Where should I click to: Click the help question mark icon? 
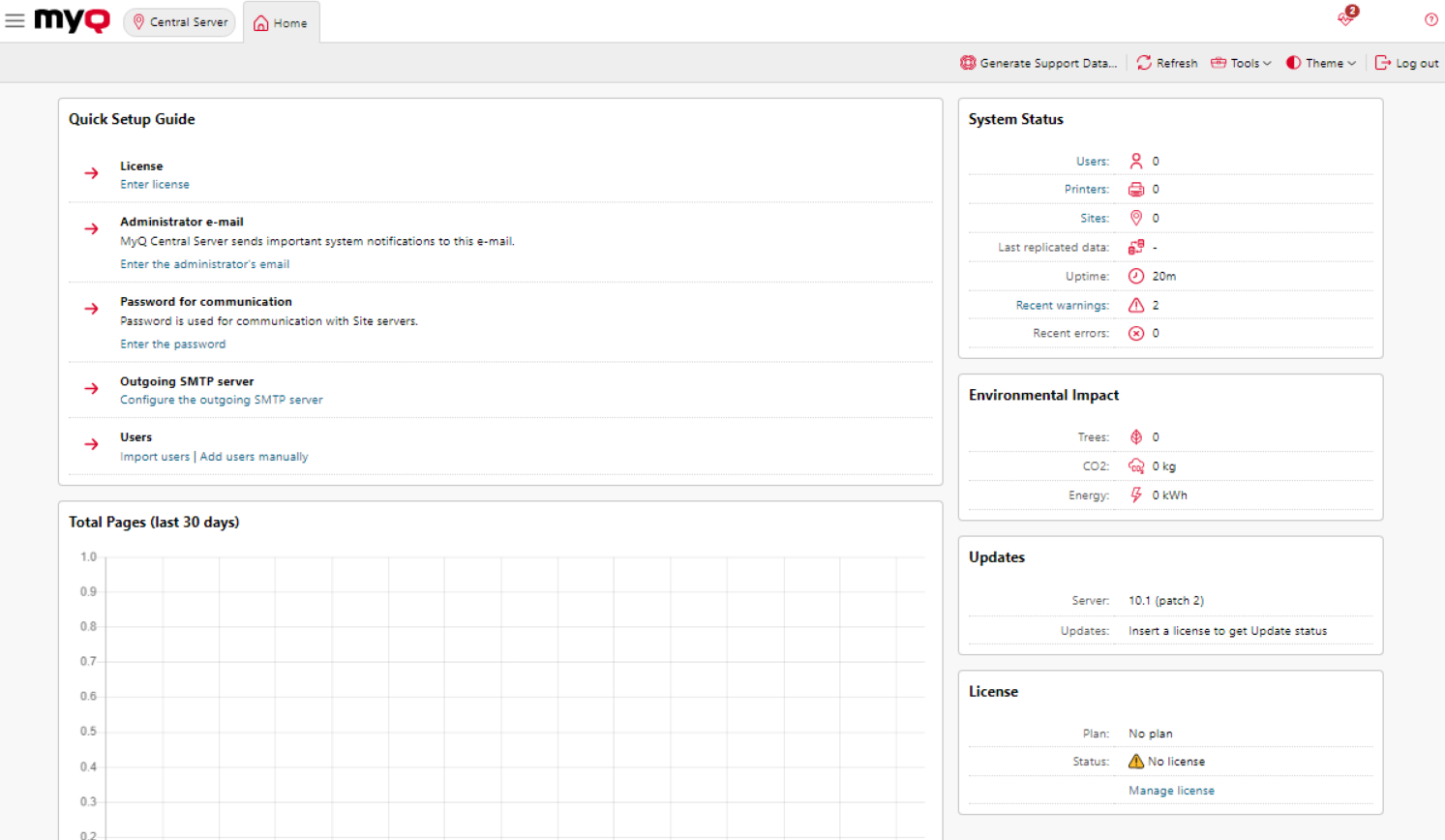click(x=1430, y=19)
